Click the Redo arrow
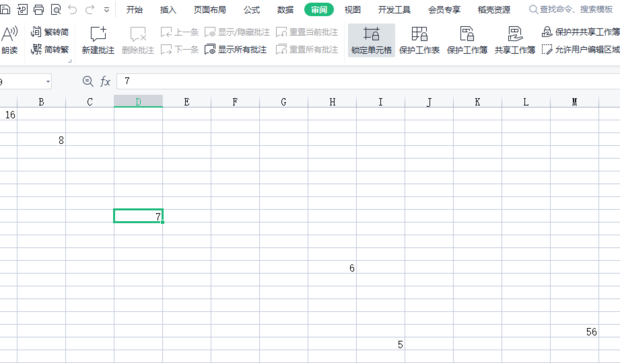The image size is (620, 363). pyautogui.click(x=90, y=9)
